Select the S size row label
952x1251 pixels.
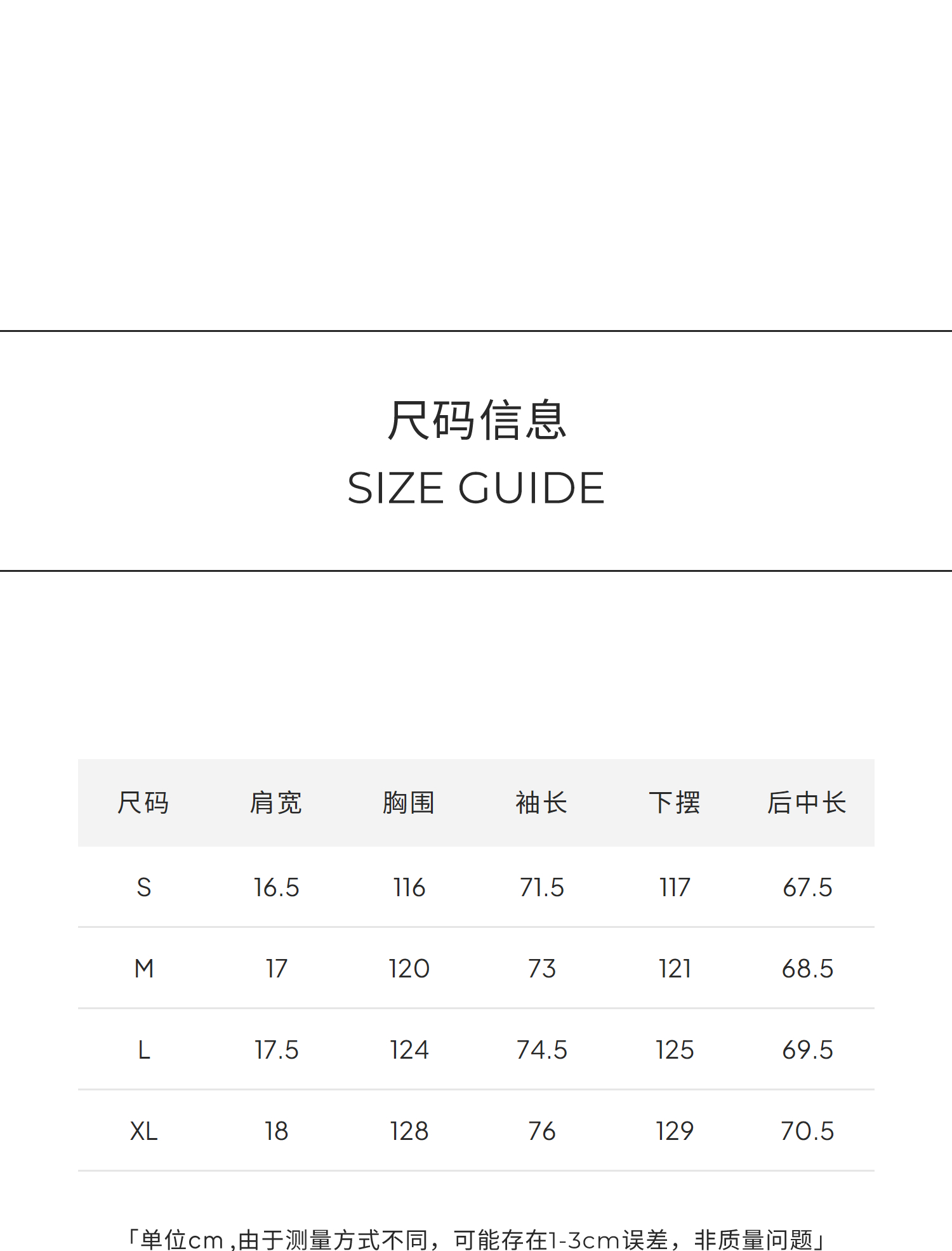pyautogui.click(x=144, y=887)
